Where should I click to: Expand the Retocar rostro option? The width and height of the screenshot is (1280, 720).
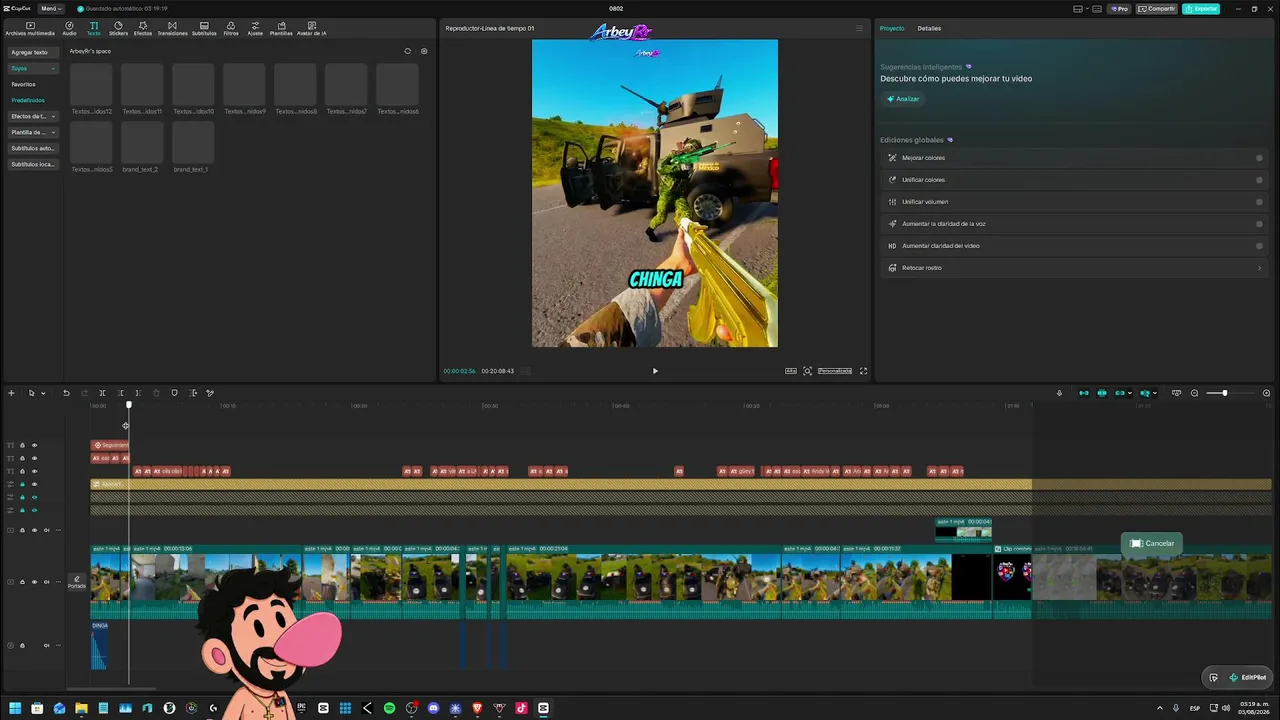tap(1259, 268)
